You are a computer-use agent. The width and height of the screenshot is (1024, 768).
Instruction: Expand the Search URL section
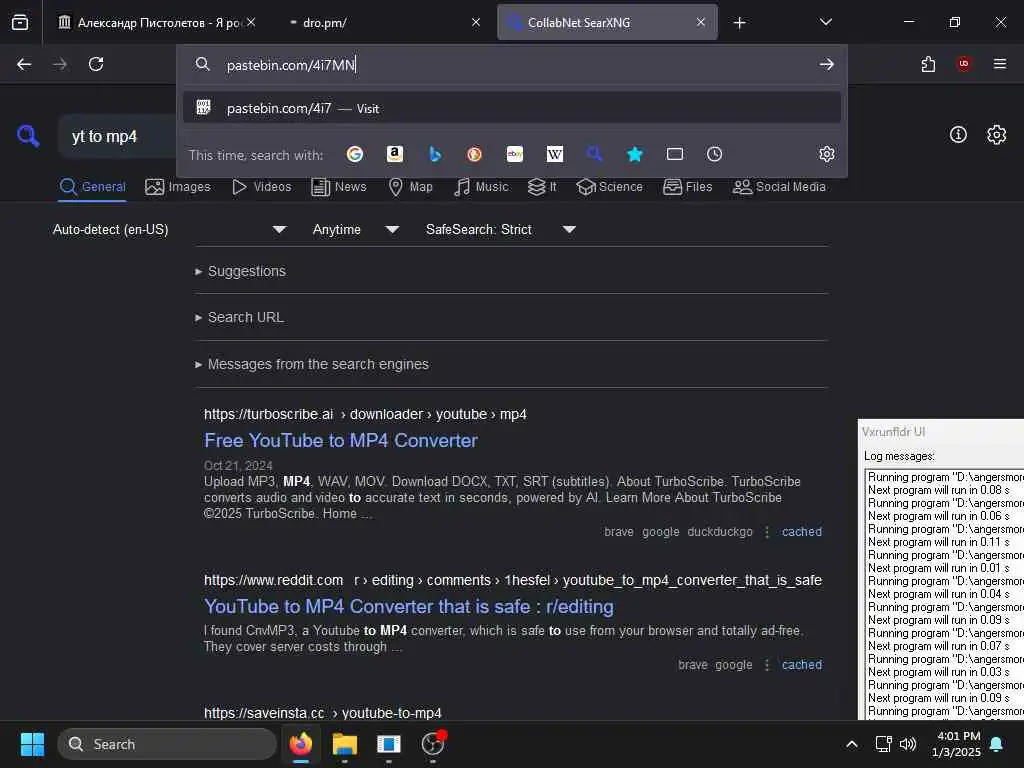[x=239, y=317]
